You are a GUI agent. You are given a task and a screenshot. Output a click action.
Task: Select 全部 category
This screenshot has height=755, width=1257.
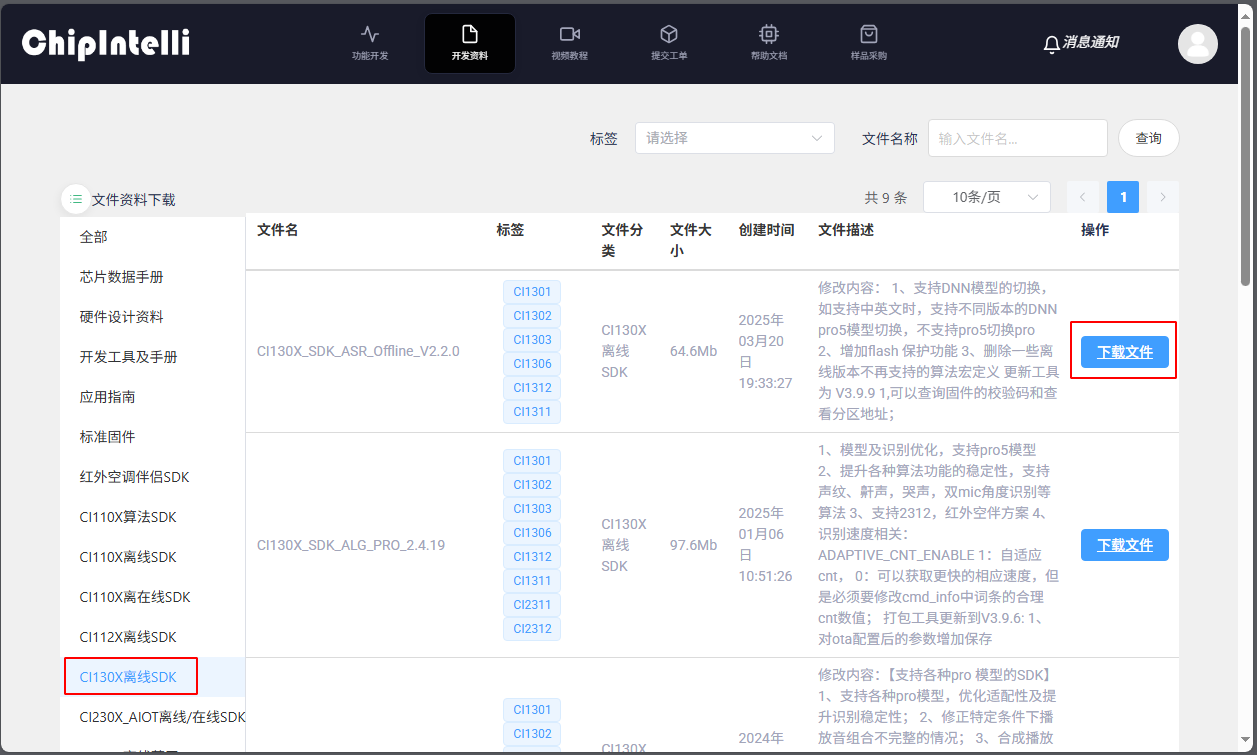pos(152,237)
